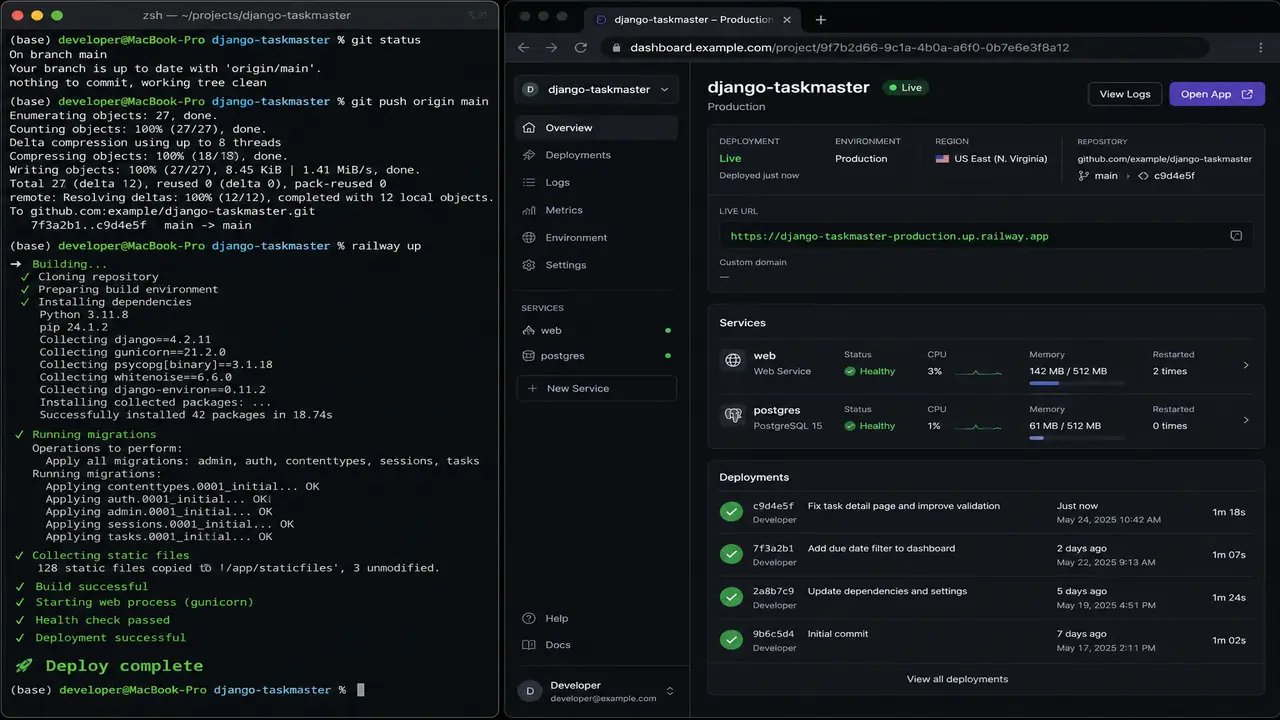Viewport: 1280px width, 720px height.
Task: Expand the postgres service row chevron
Action: pos(1246,420)
